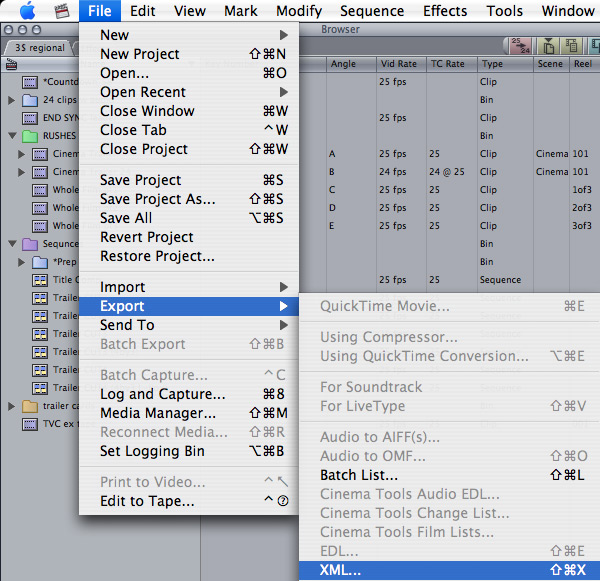Click the browser toolbar icon beside the 25/24 icon
This screenshot has height=581, width=600.
click(x=548, y=46)
